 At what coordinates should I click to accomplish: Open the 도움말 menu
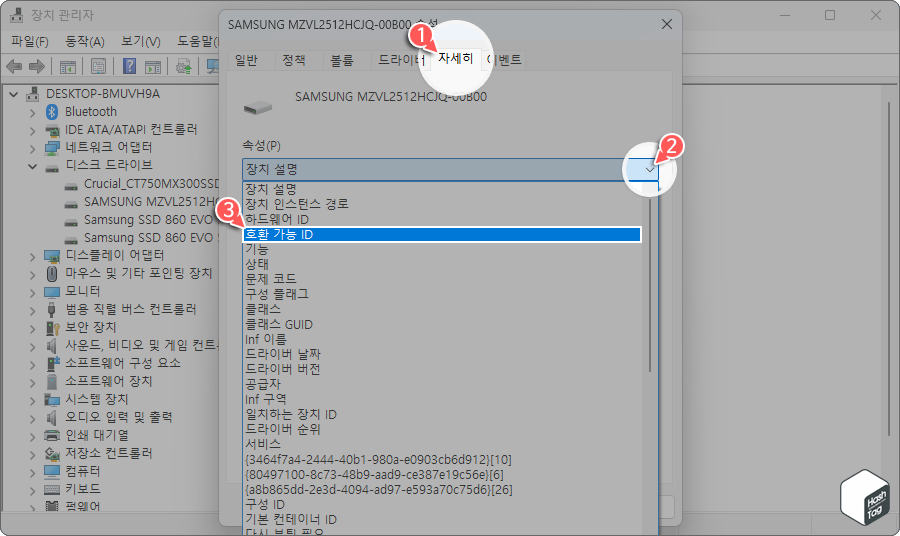(x=197, y=41)
